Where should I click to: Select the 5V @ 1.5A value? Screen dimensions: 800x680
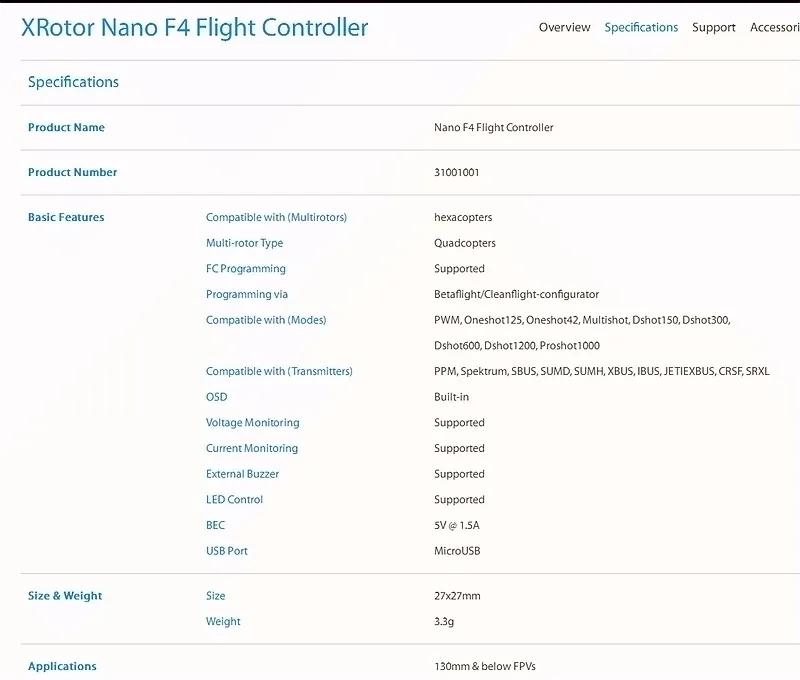(457, 525)
